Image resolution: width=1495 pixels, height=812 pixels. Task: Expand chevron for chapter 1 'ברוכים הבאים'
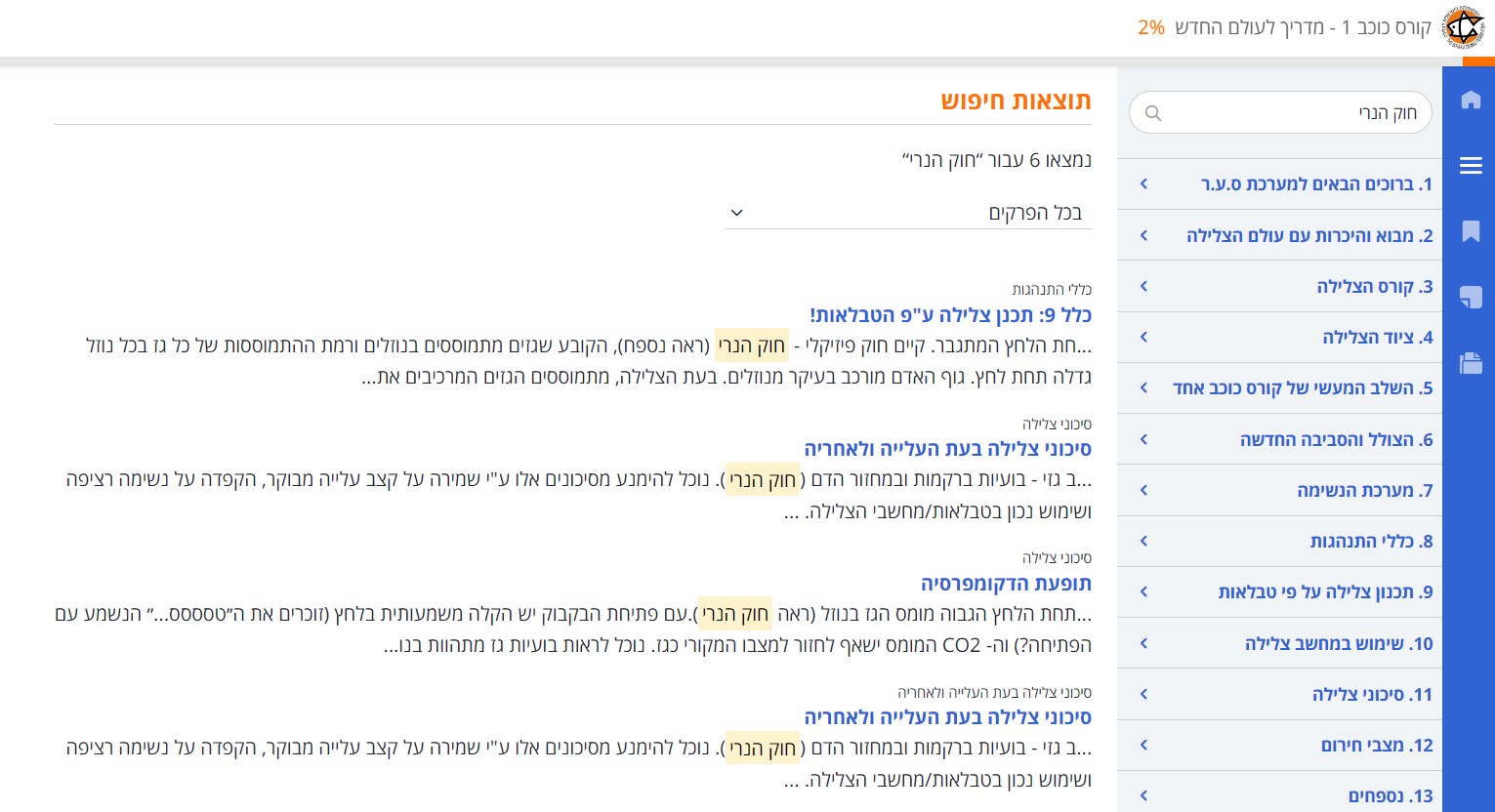click(x=1143, y=184)
